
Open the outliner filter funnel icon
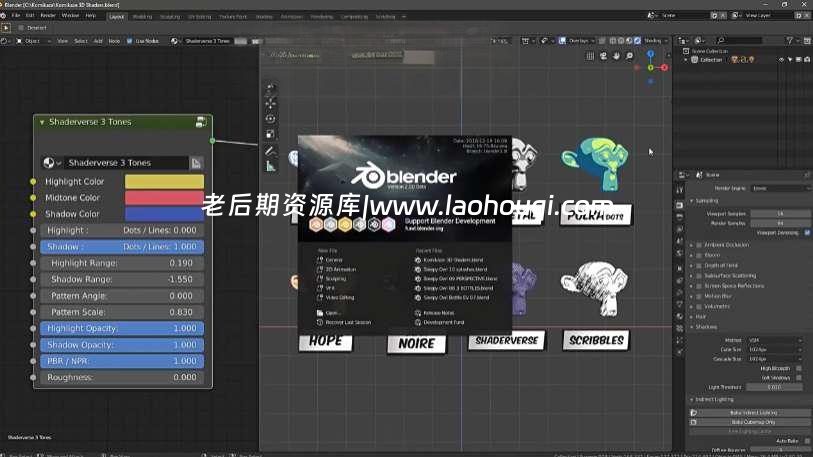[x=790, y=40]
